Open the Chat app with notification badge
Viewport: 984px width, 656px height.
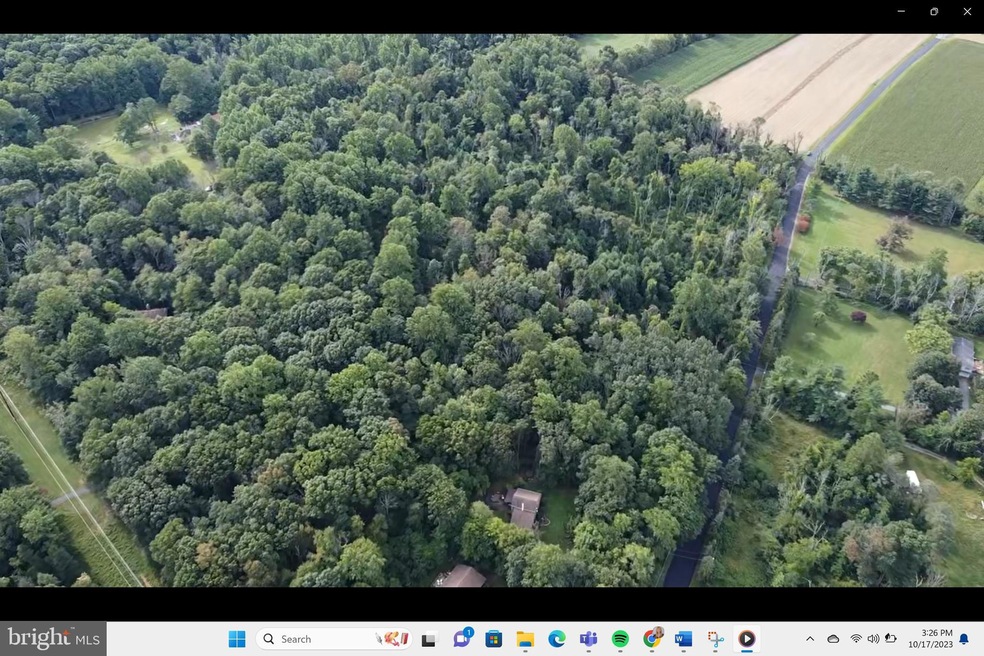tap(463, 639)
